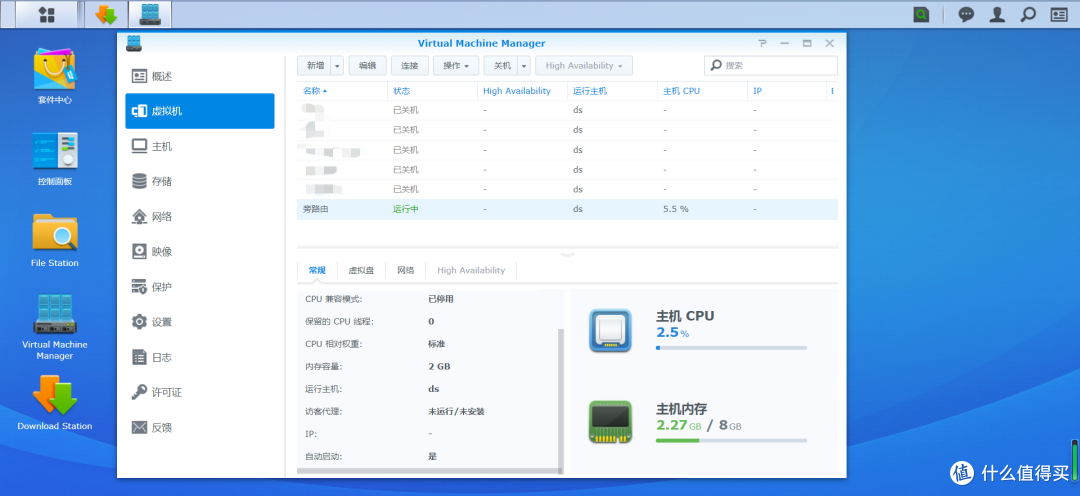Click the 2 GB 内存容量 value

(x=439, y=366)
